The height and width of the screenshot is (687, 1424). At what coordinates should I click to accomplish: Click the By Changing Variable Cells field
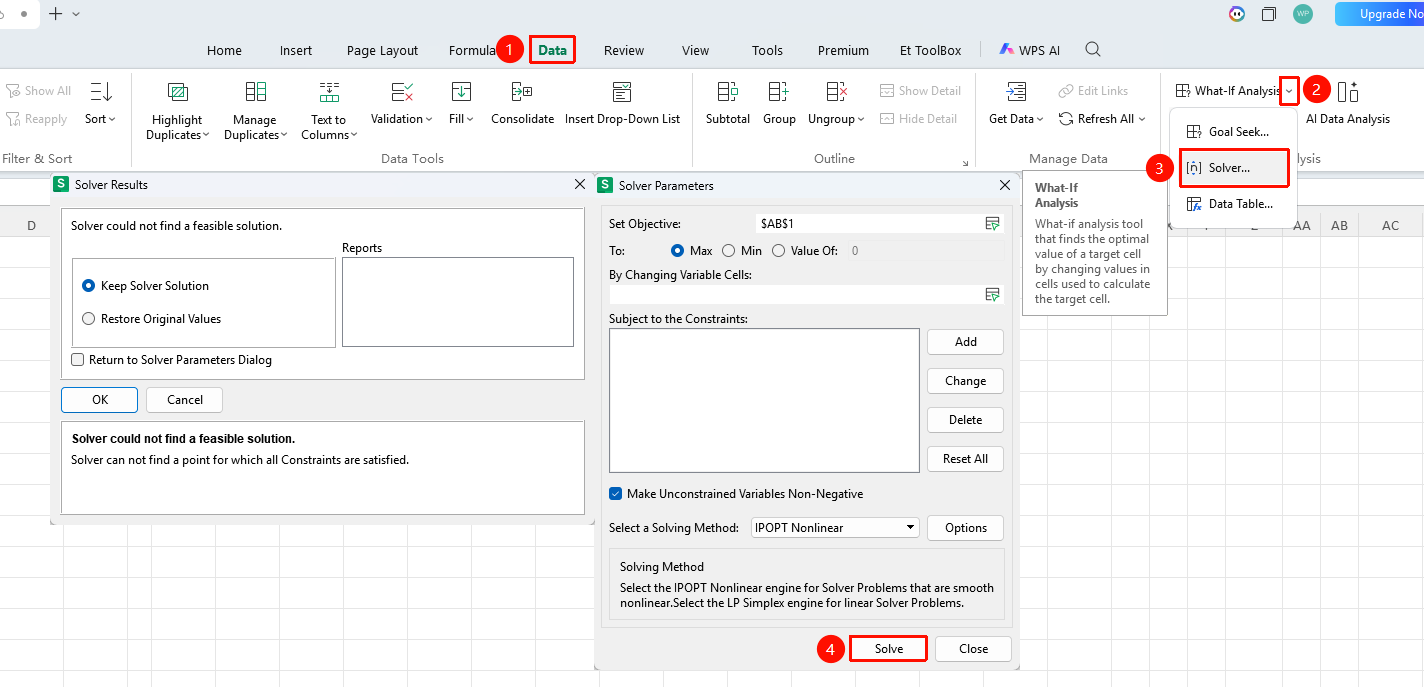(x=795, y=294)
